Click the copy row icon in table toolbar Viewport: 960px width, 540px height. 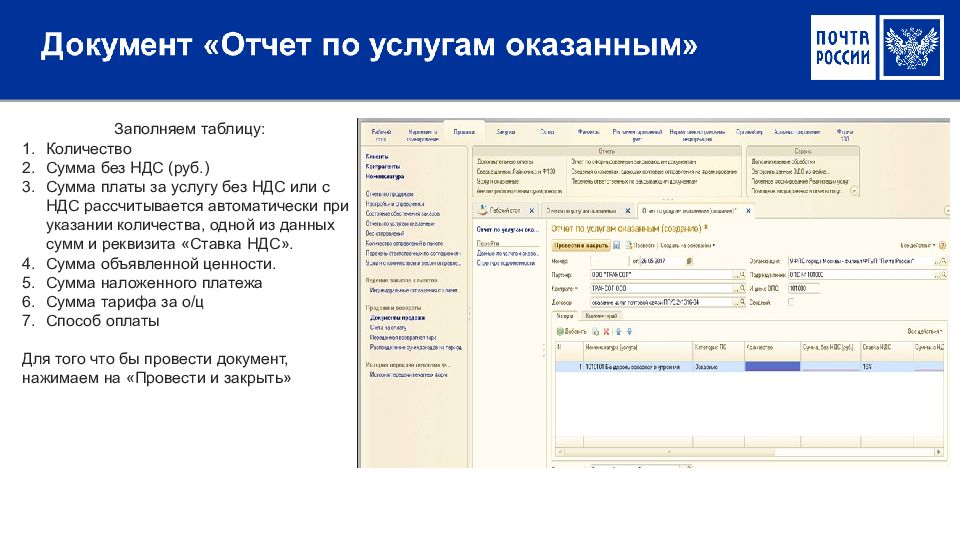(x=595, y=332)
